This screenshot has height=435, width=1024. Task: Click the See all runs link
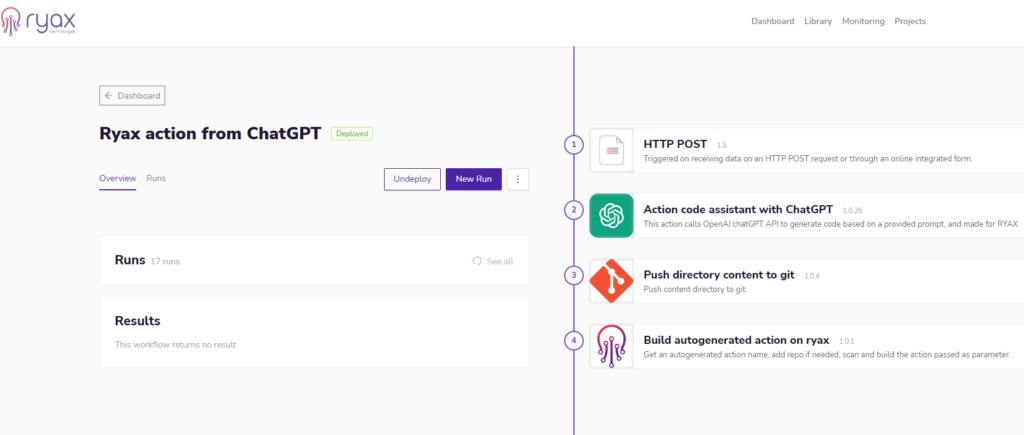pos(500,261)
